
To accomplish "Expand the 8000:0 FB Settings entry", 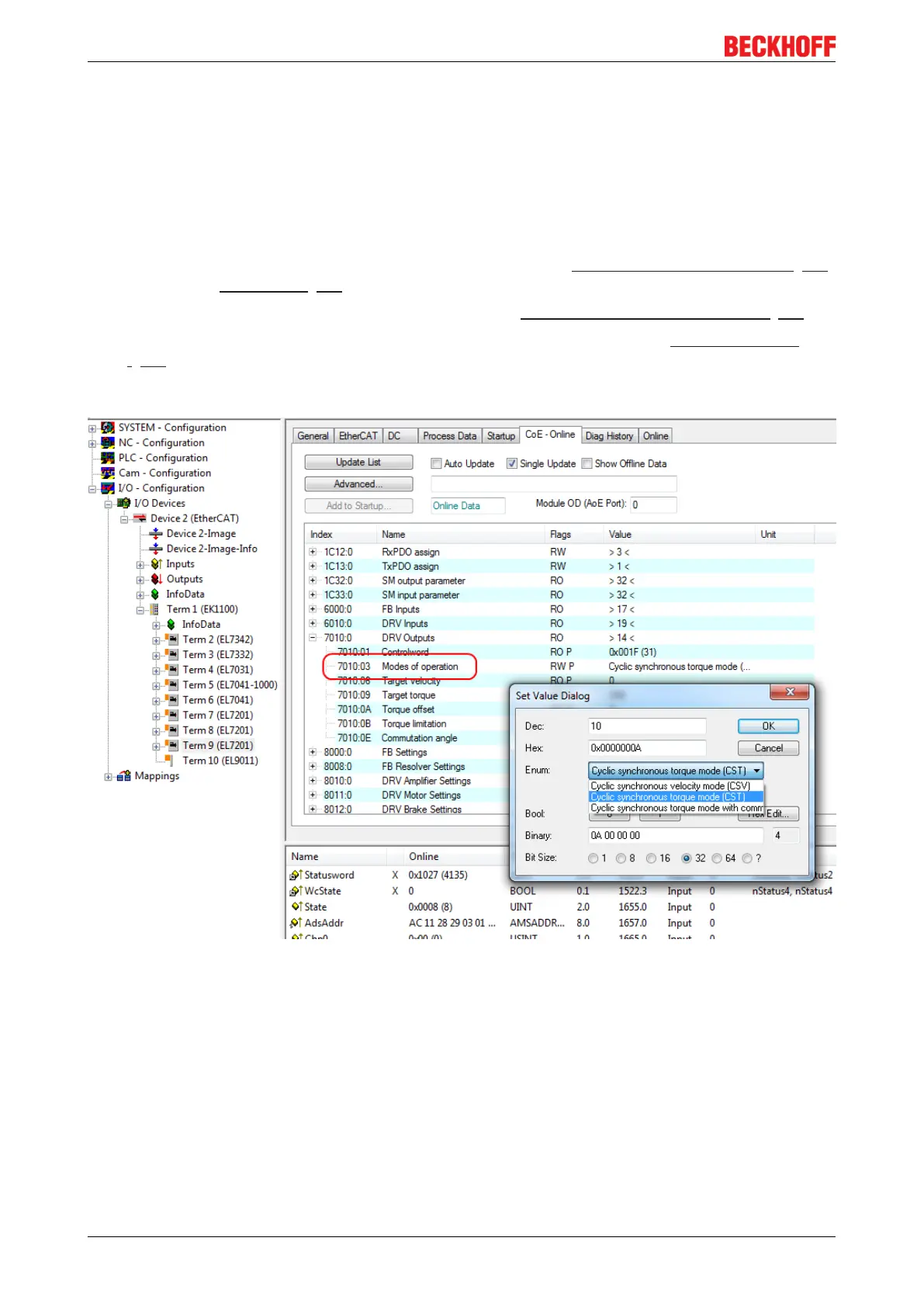I will (313, 752).
